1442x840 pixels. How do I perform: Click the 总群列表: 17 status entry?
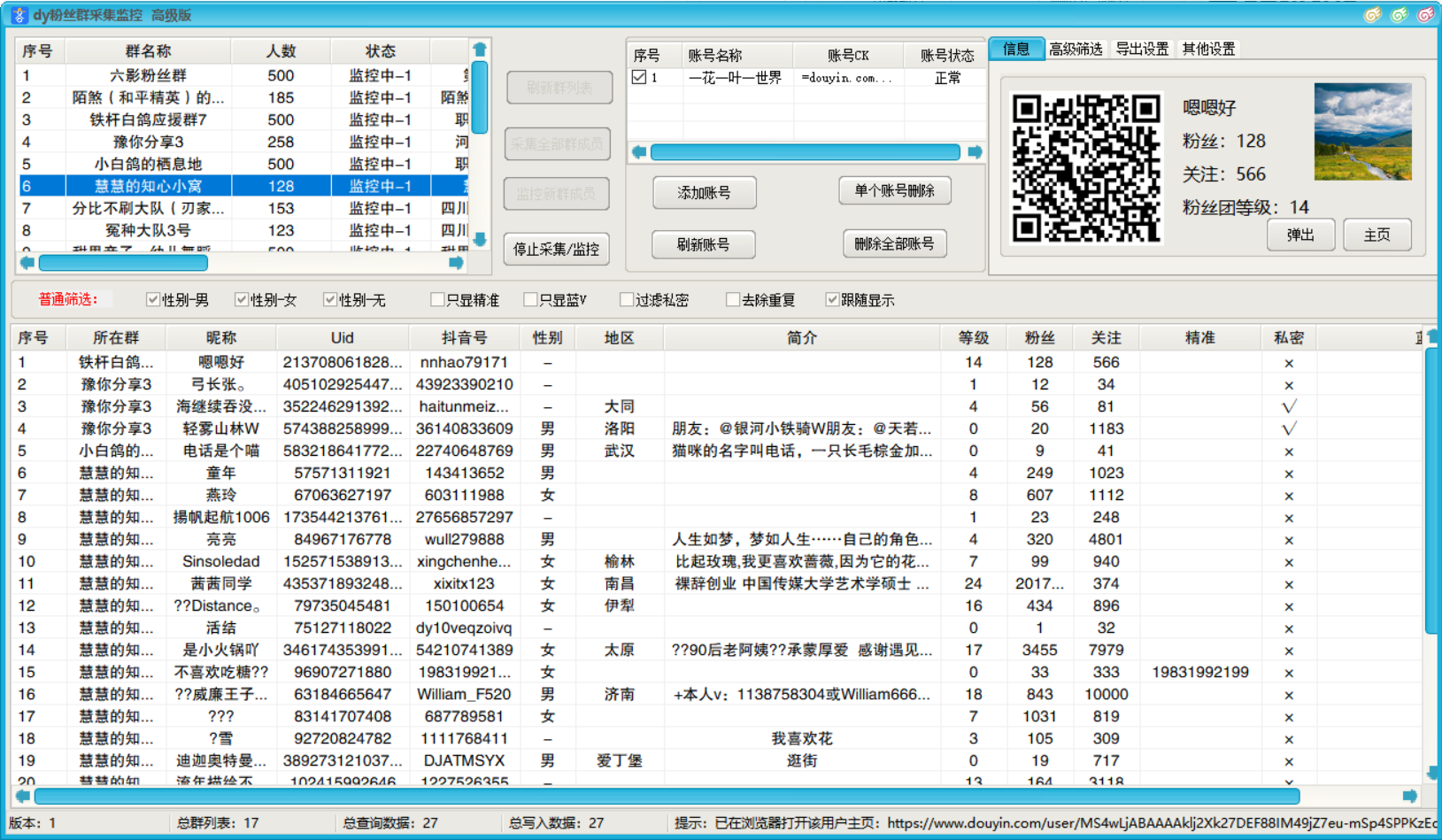tap(218, 823)
